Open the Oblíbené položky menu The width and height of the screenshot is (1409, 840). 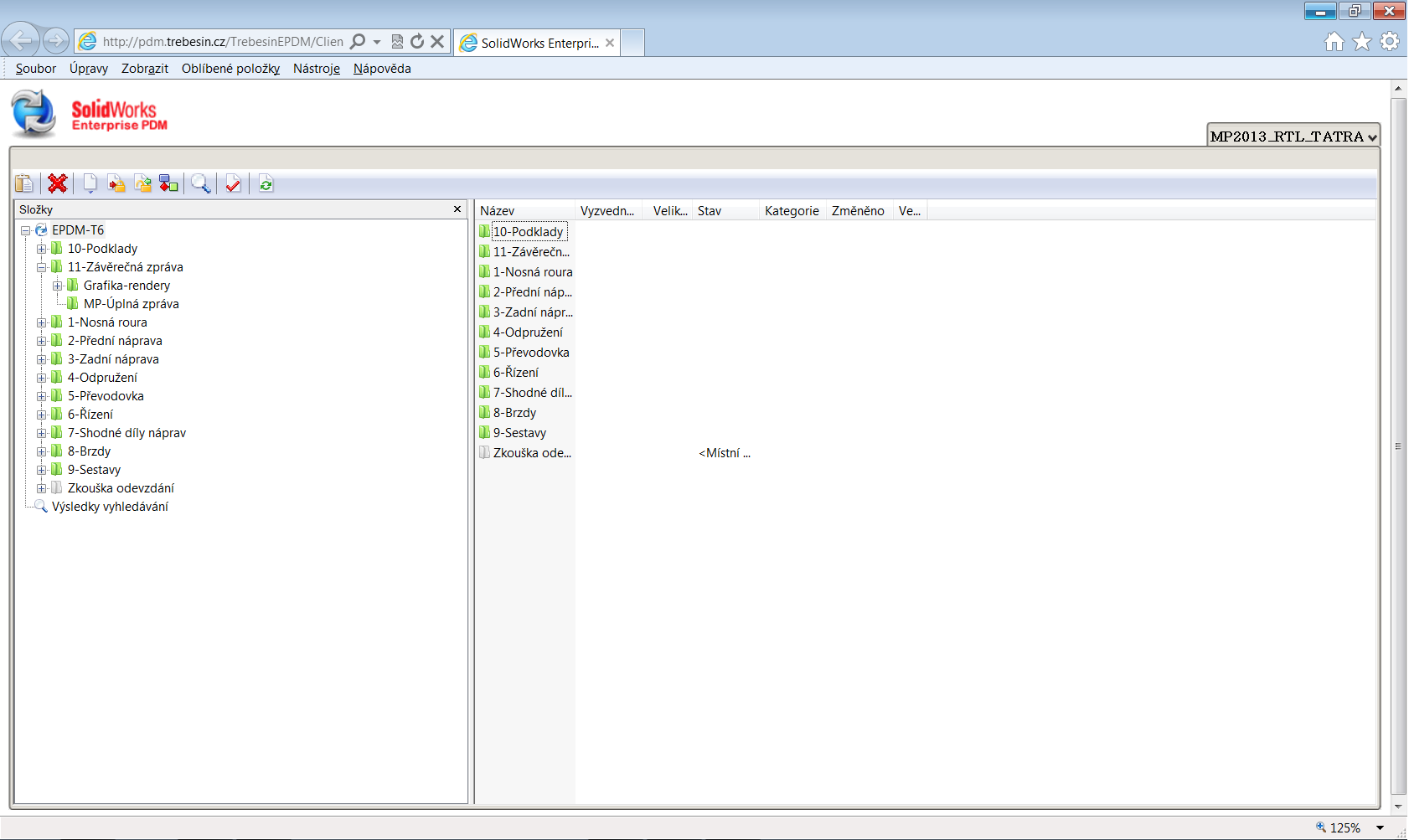tap(230, 69)
